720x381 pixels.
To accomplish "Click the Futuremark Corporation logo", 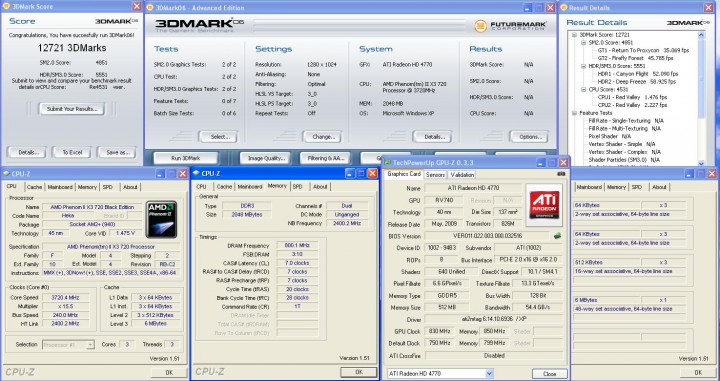I will [x=510, y=26].
